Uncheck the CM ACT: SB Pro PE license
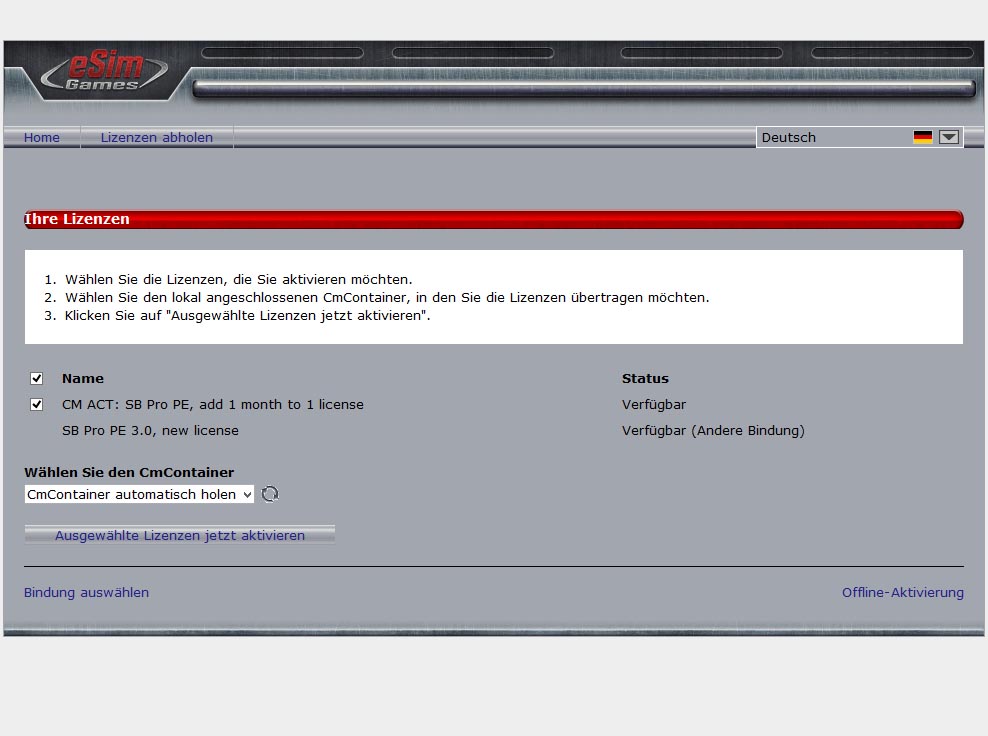988x736 pixels. [37, 405]
